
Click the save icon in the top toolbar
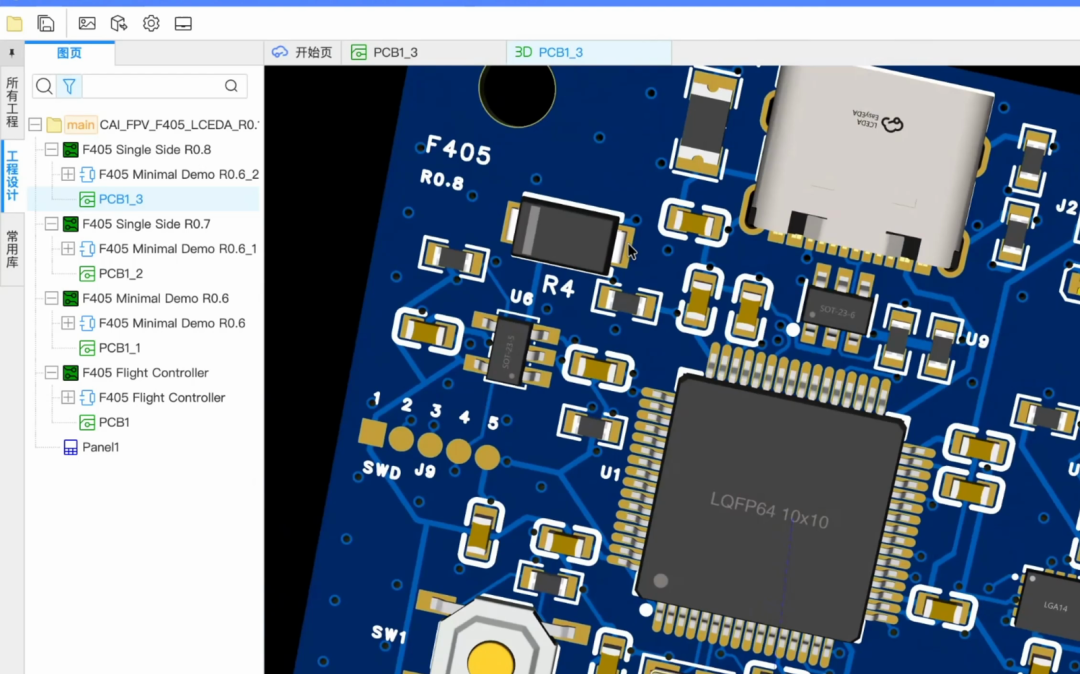pyautogui.click(x=45, y=24)
